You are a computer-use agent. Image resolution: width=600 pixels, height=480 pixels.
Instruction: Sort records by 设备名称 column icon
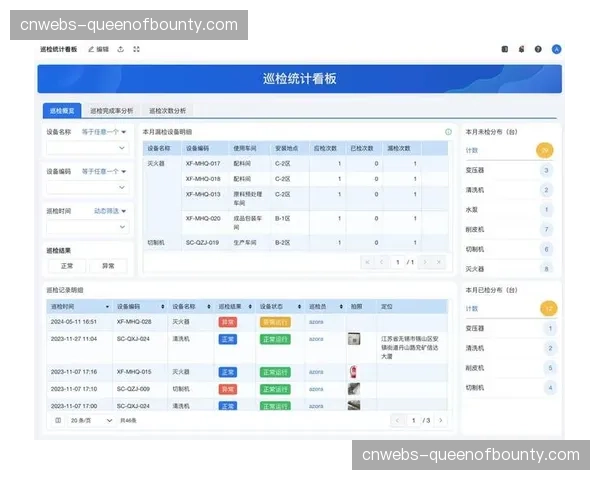click(209, 307)
